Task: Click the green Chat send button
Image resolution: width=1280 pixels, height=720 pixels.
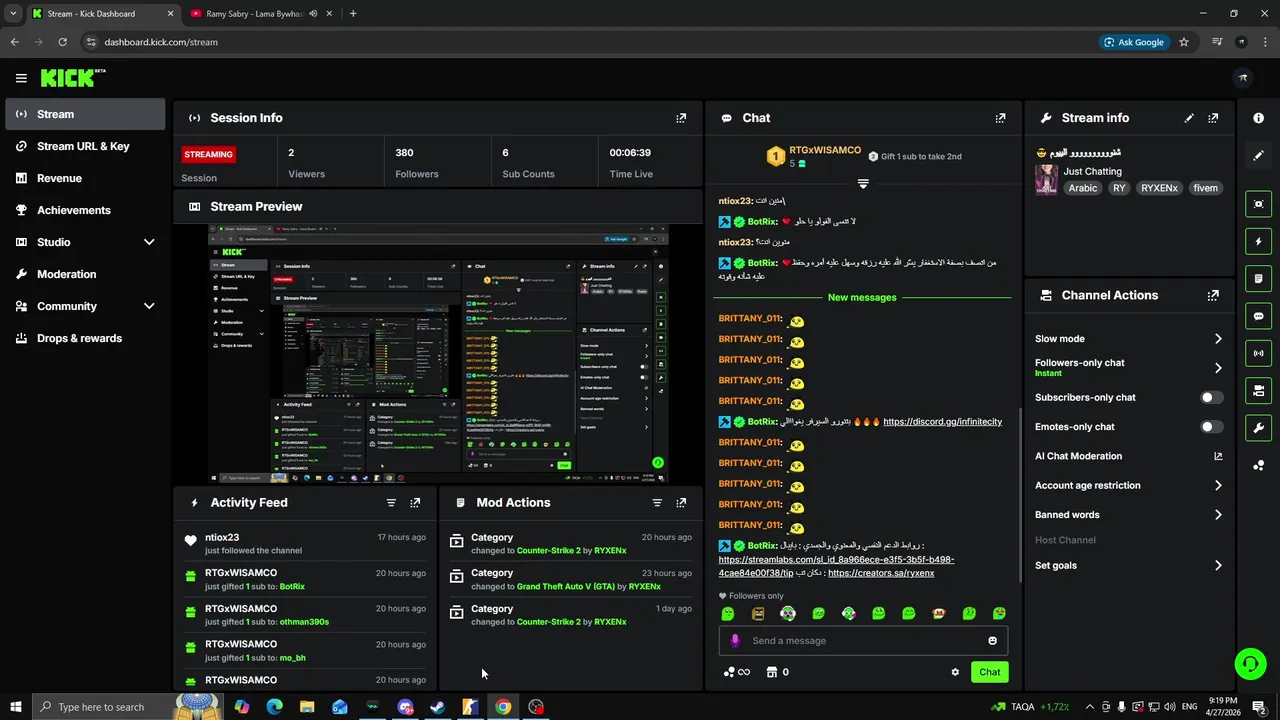Action: tap(989, 672)
